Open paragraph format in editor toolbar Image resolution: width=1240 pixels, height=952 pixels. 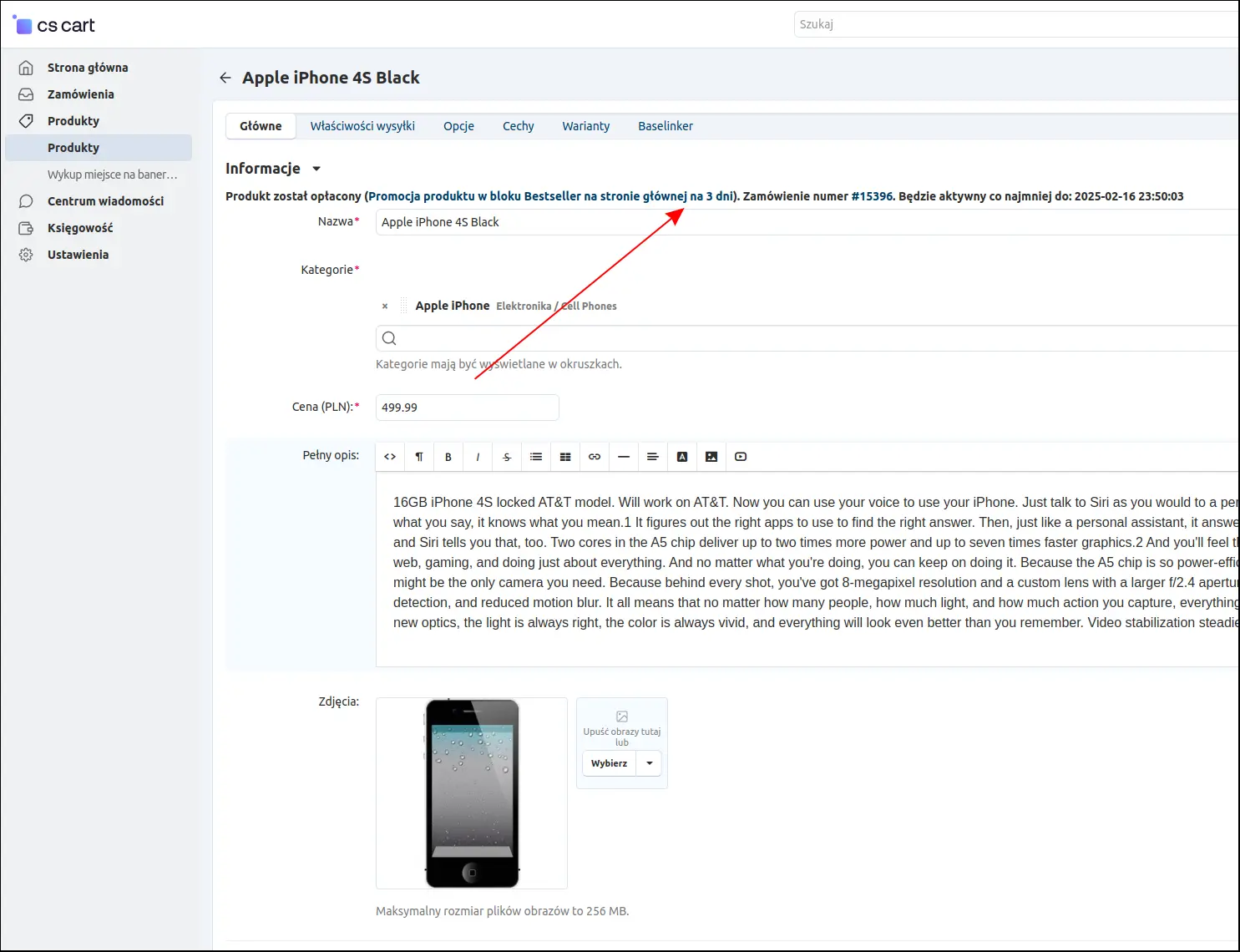419,457
